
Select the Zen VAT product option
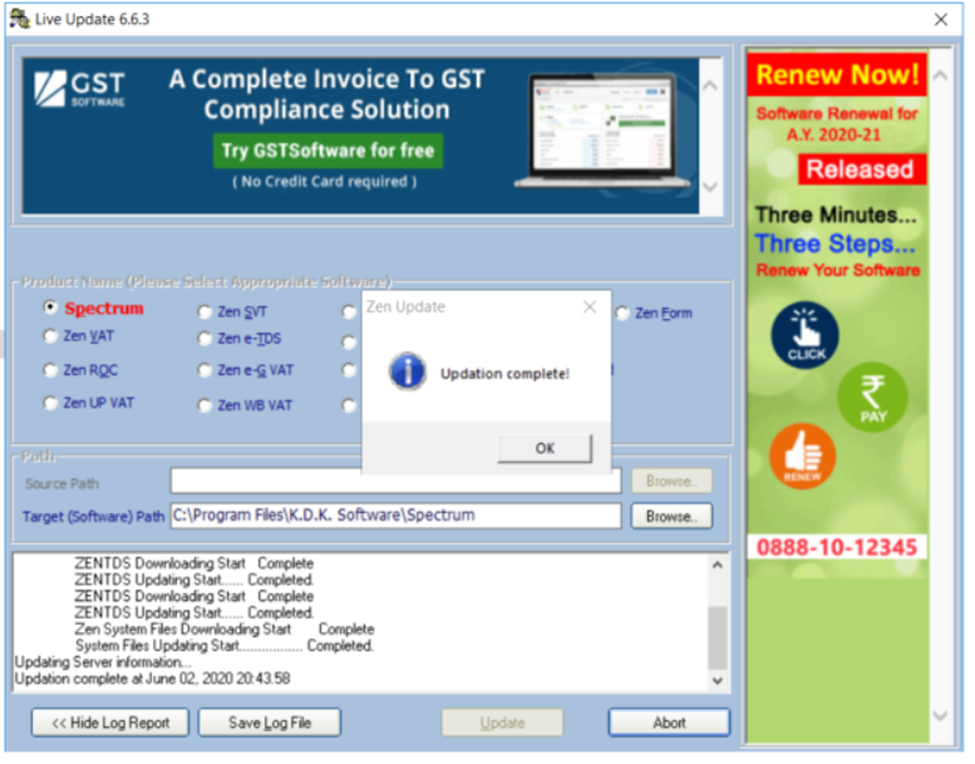click(x=50, y=336)
